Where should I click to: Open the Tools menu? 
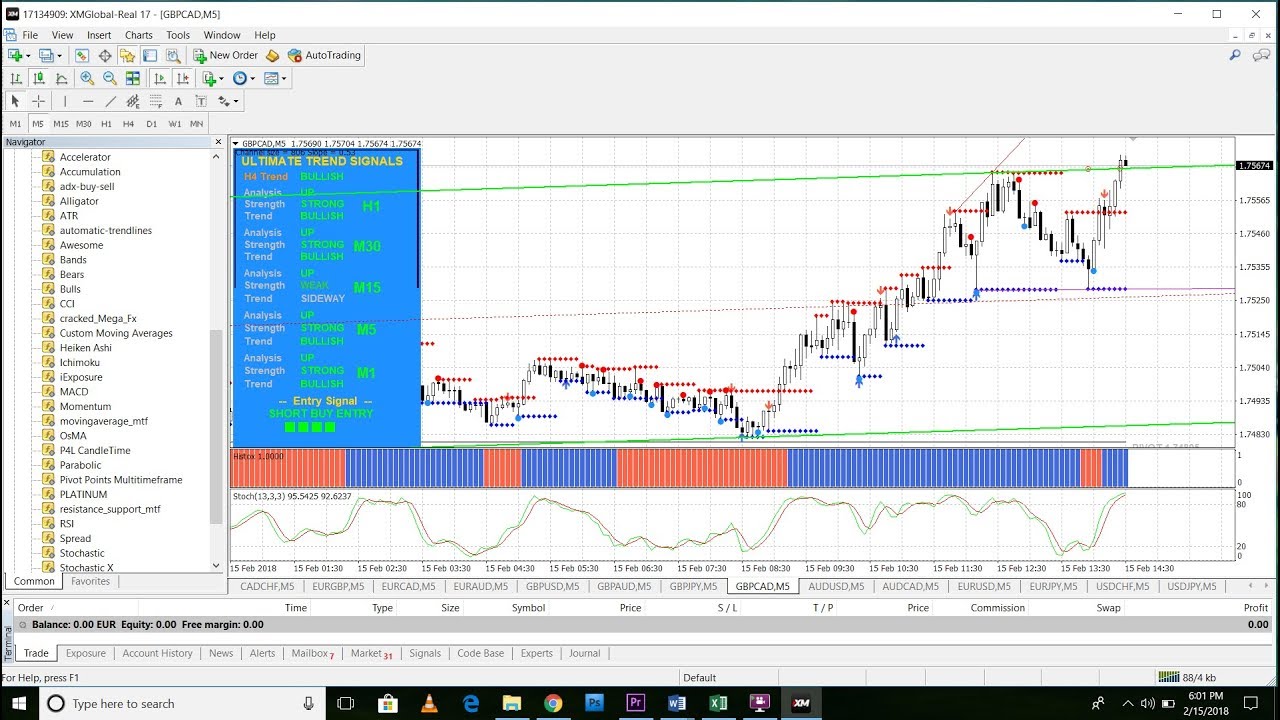178,35
